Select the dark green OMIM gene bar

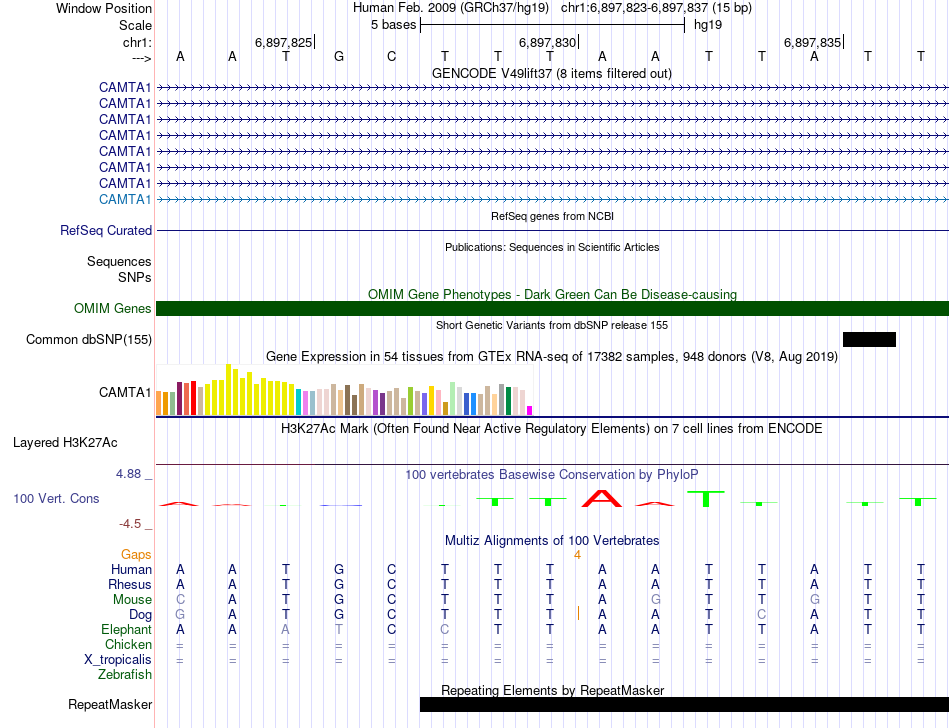point(552,308)
